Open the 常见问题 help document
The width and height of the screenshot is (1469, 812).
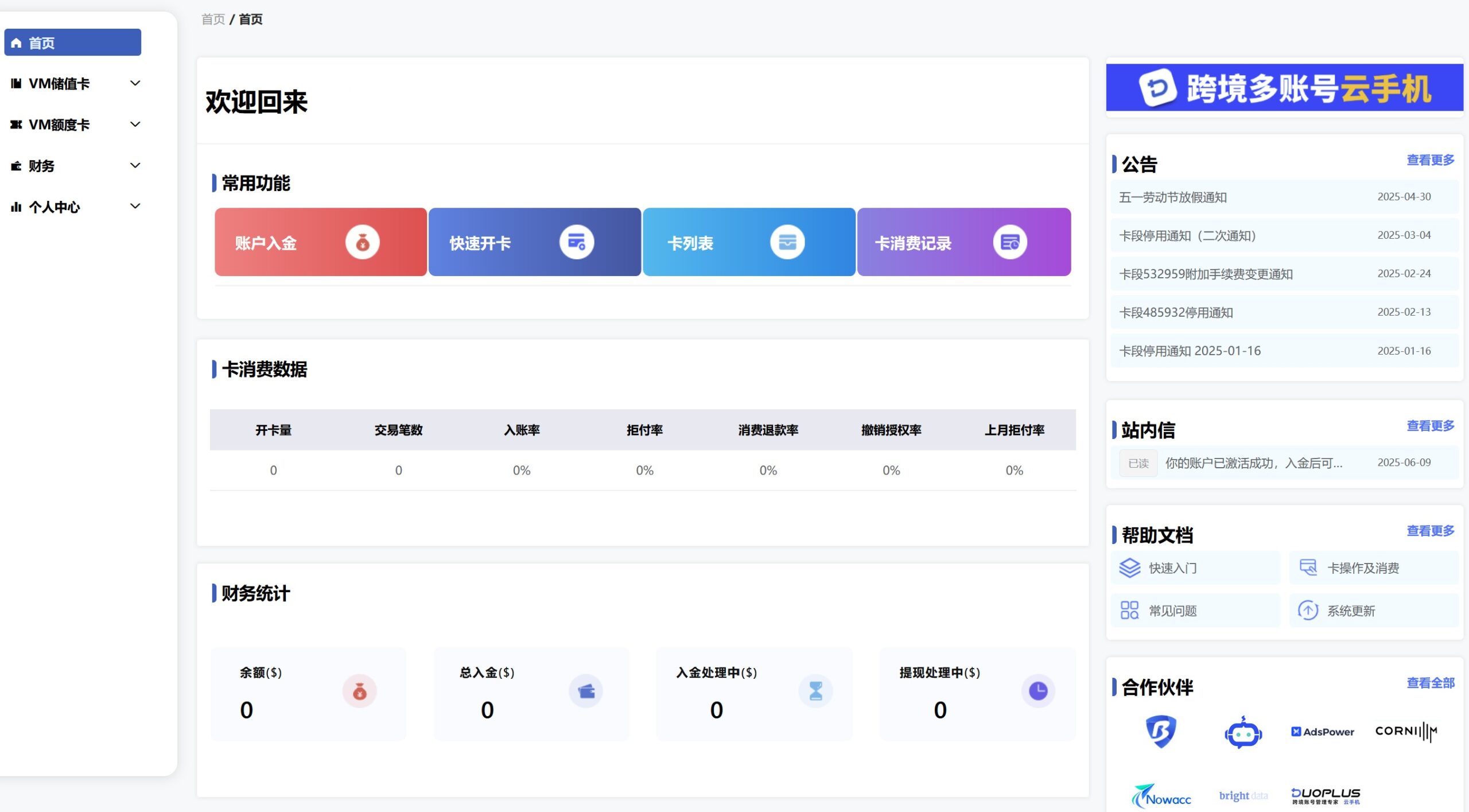pyautogui.click(x=1195, y=610)
